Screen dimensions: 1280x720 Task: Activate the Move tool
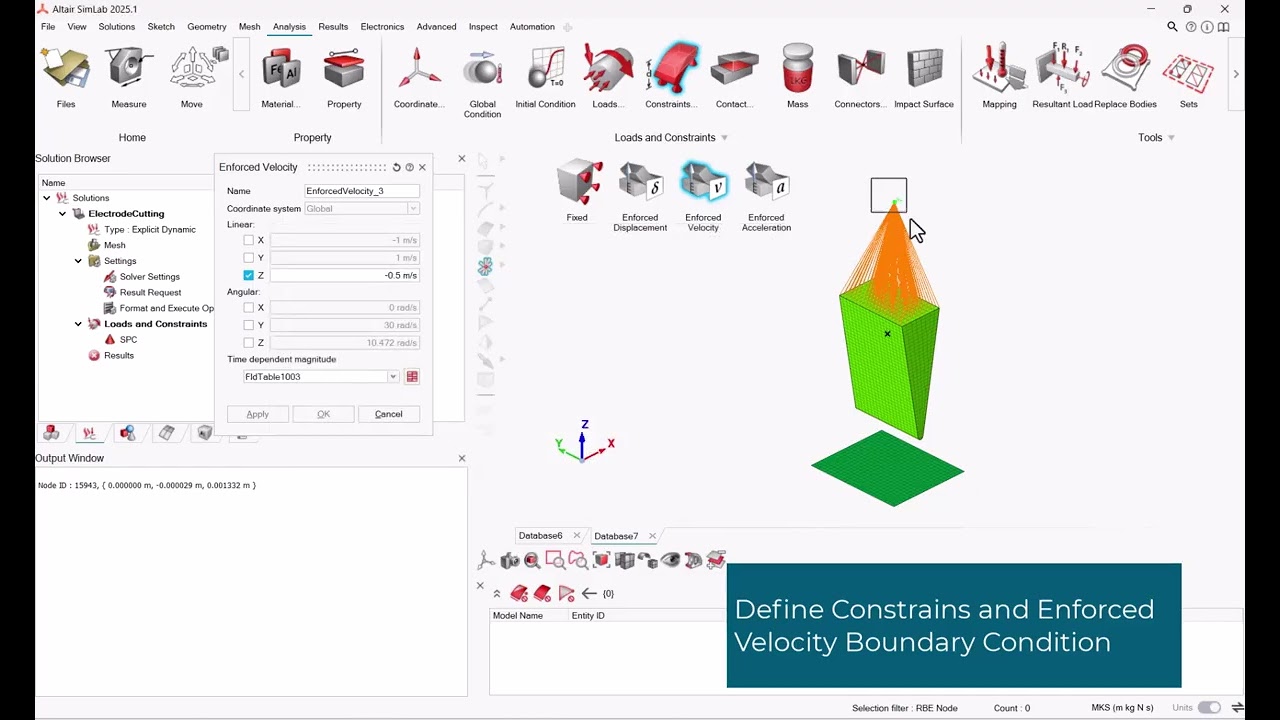point(192,78)
